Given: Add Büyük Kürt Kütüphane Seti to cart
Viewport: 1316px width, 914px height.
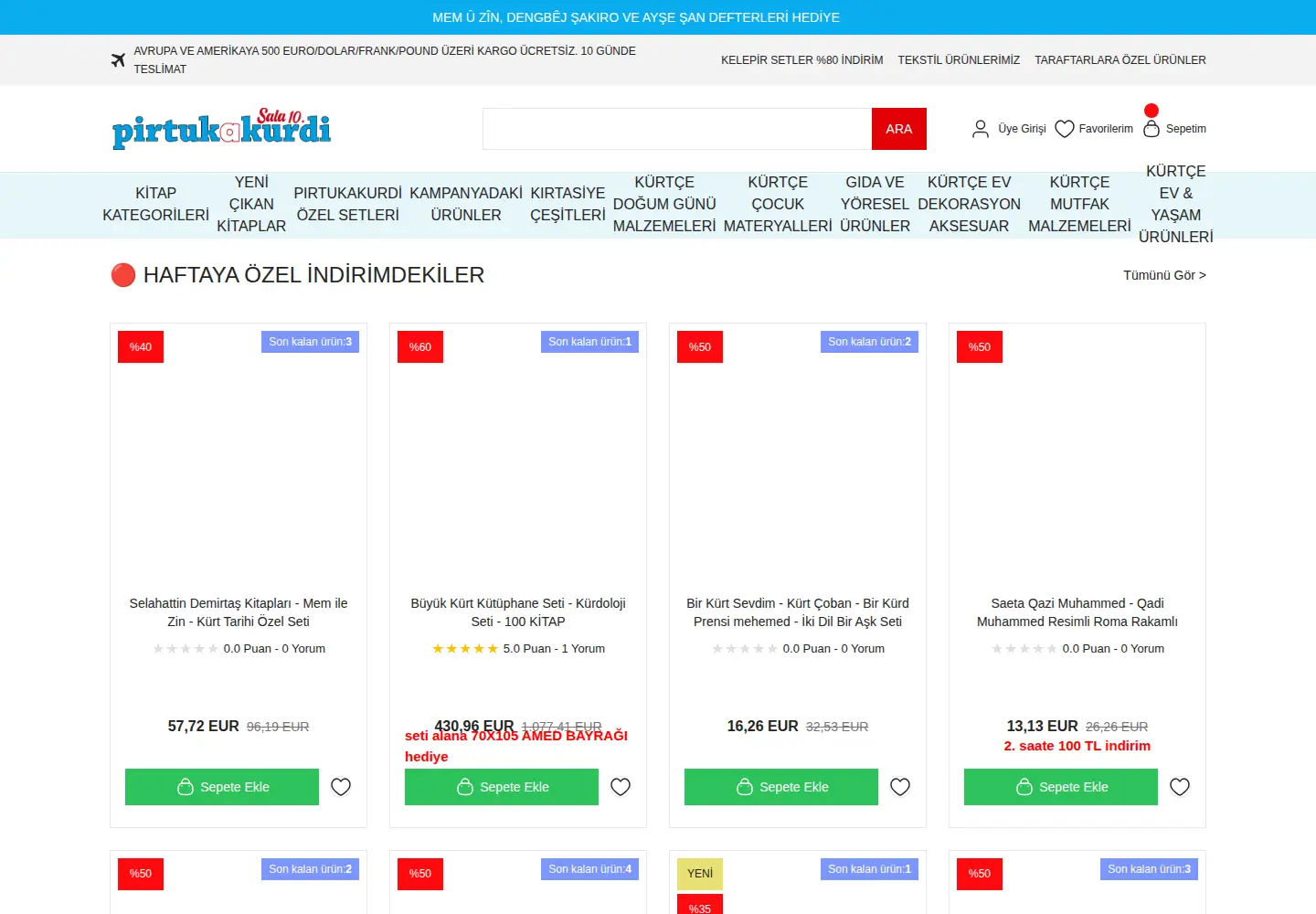Looking at the screenshot, I should click(502, 787).
